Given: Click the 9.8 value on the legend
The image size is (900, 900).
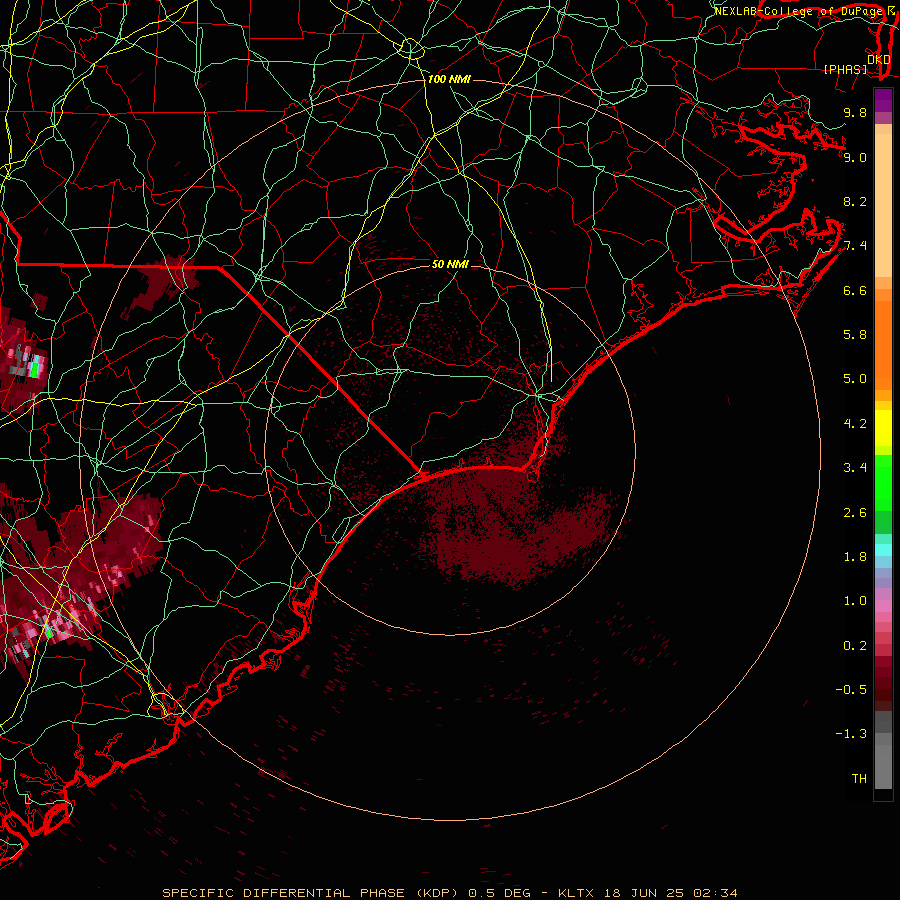Looking at the screenshot, I should tap(855, 112).
